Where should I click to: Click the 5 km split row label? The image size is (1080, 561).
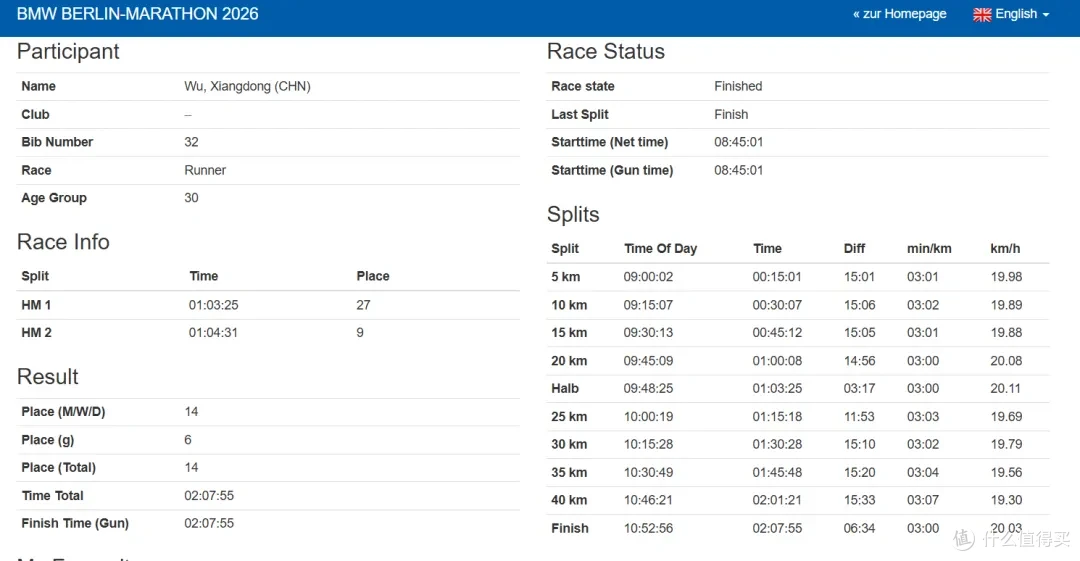(x=565, y=277)
